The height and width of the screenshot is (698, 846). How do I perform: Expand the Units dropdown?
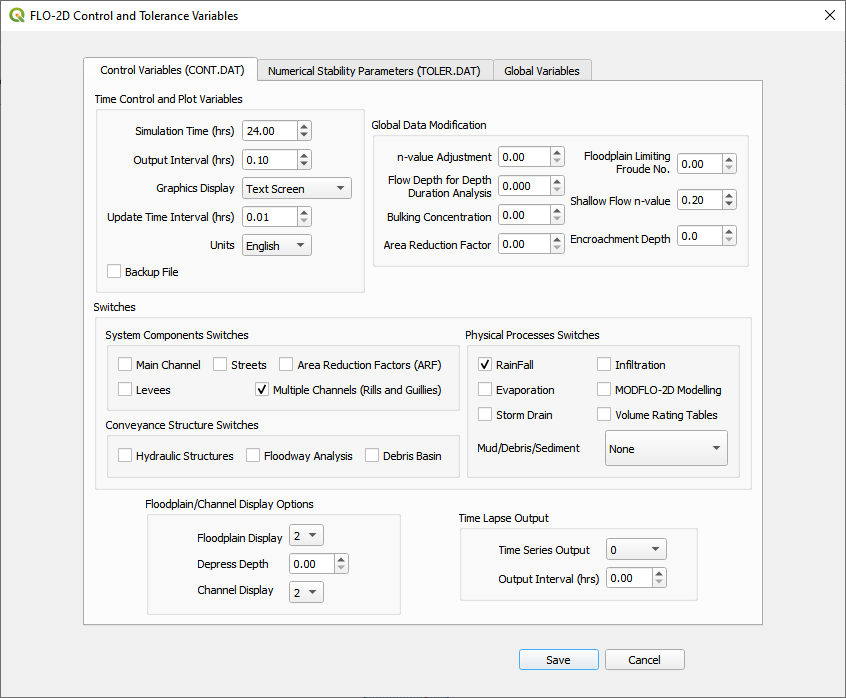[x=277, y=245]
